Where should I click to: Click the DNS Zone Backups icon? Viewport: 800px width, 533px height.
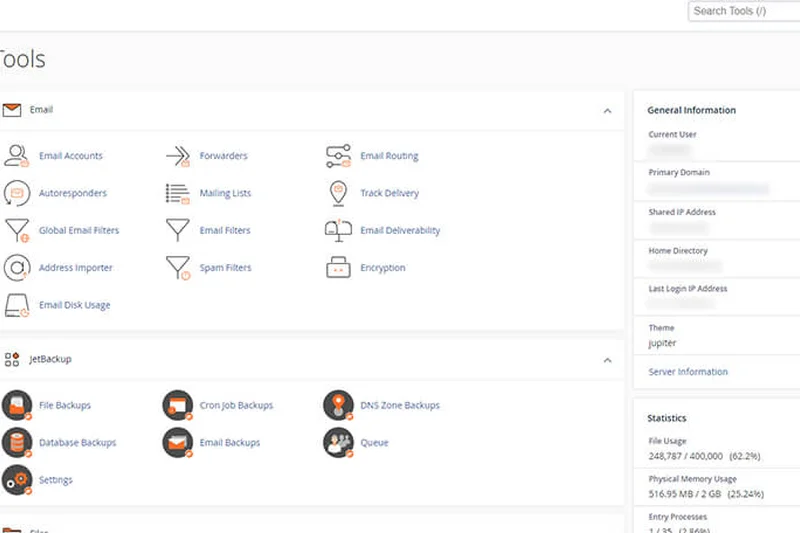[x=339, y=405]
